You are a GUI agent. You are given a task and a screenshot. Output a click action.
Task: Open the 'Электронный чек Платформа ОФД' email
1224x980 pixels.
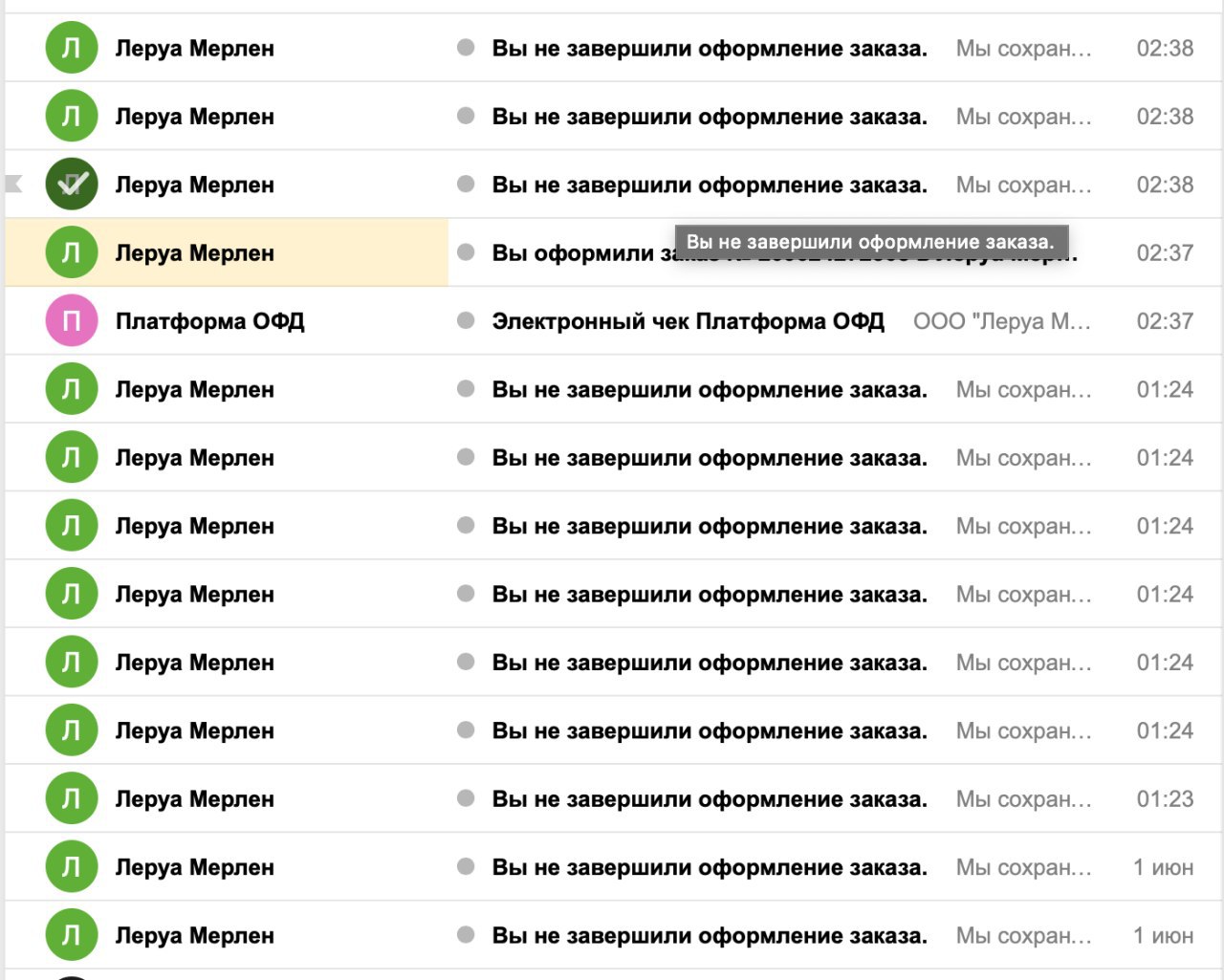point(688,321)
